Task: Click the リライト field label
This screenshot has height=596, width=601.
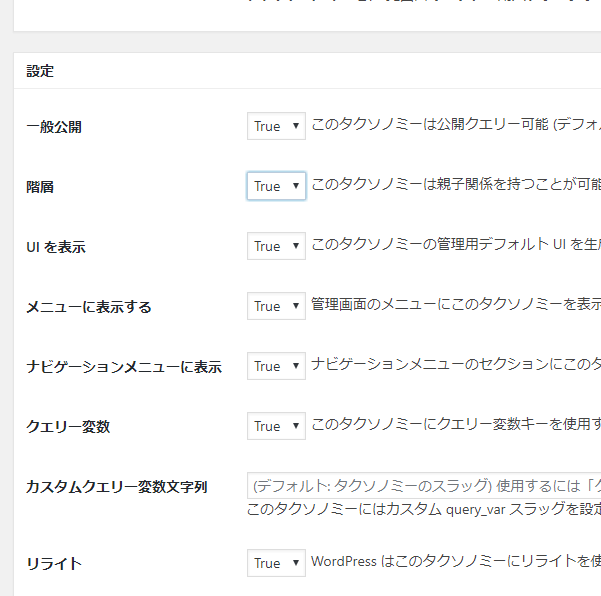Action: pyautogui.click(x=54, y=564)
